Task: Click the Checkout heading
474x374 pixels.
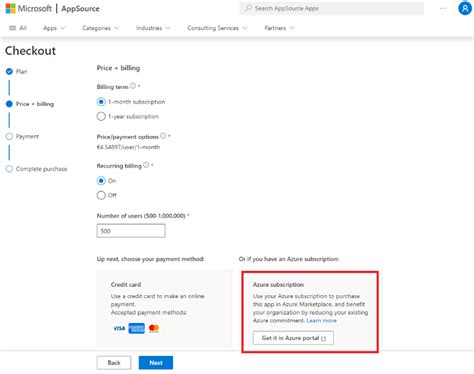Action: (x=30, y=51)
